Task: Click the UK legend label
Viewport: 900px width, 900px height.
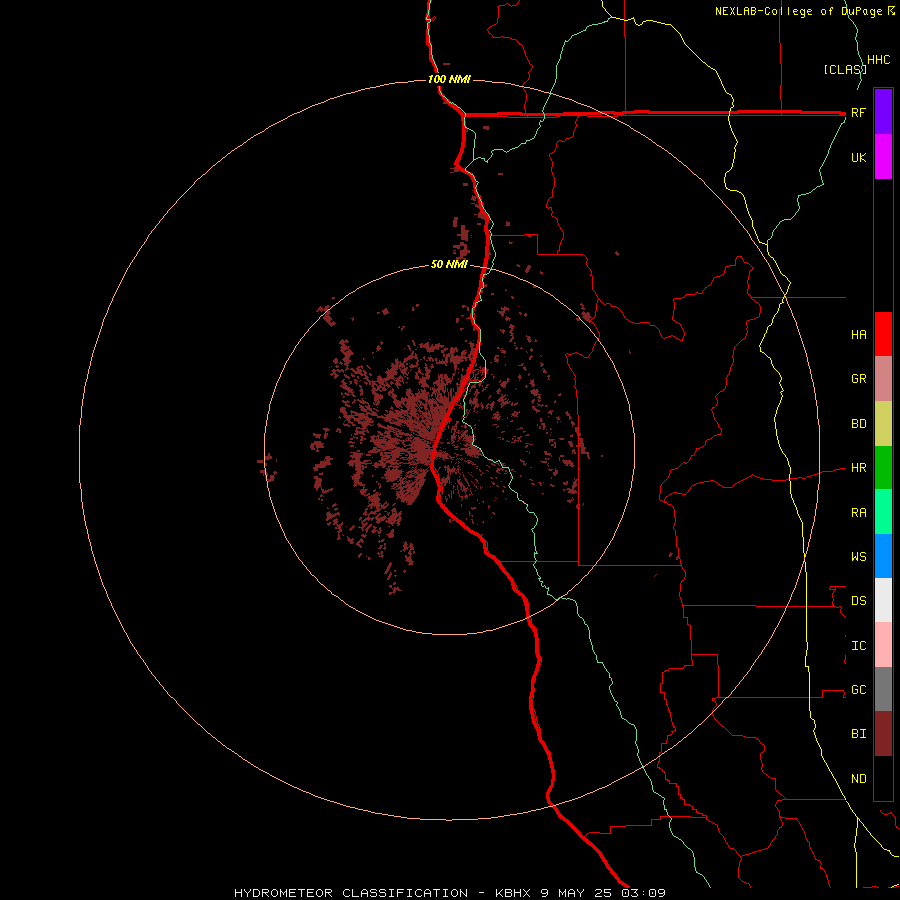Action: 858,157
